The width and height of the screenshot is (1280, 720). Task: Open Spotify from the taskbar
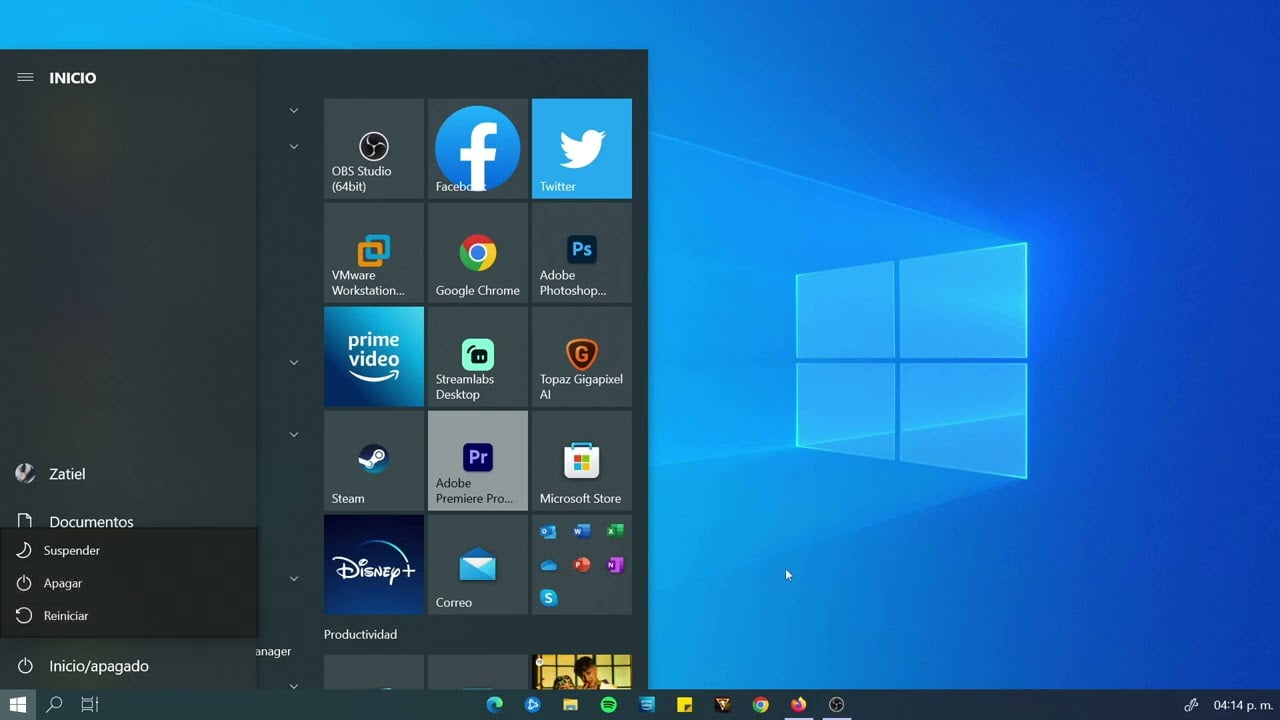point(608,704)
